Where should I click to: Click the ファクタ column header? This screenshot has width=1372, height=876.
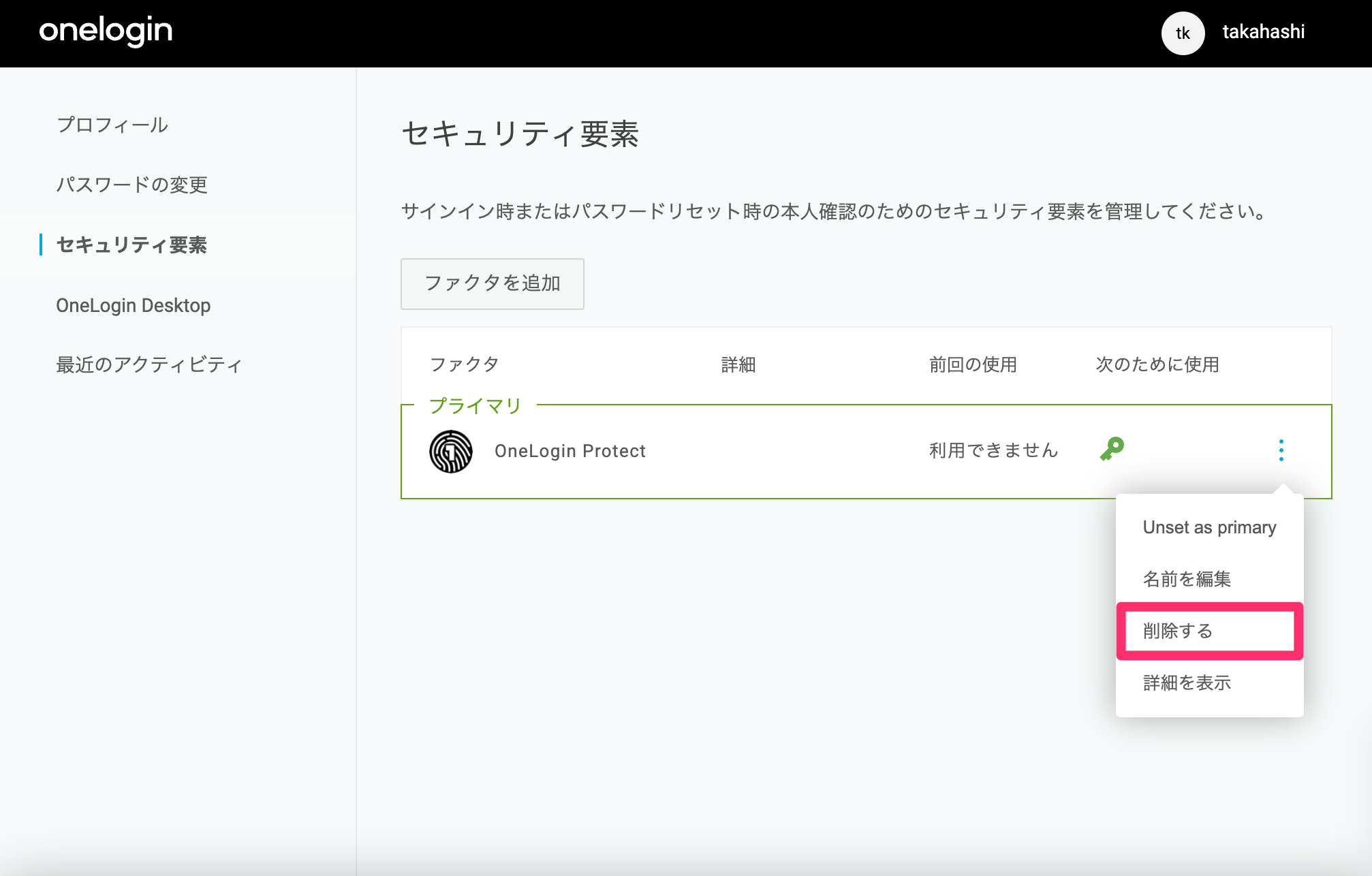465,364
